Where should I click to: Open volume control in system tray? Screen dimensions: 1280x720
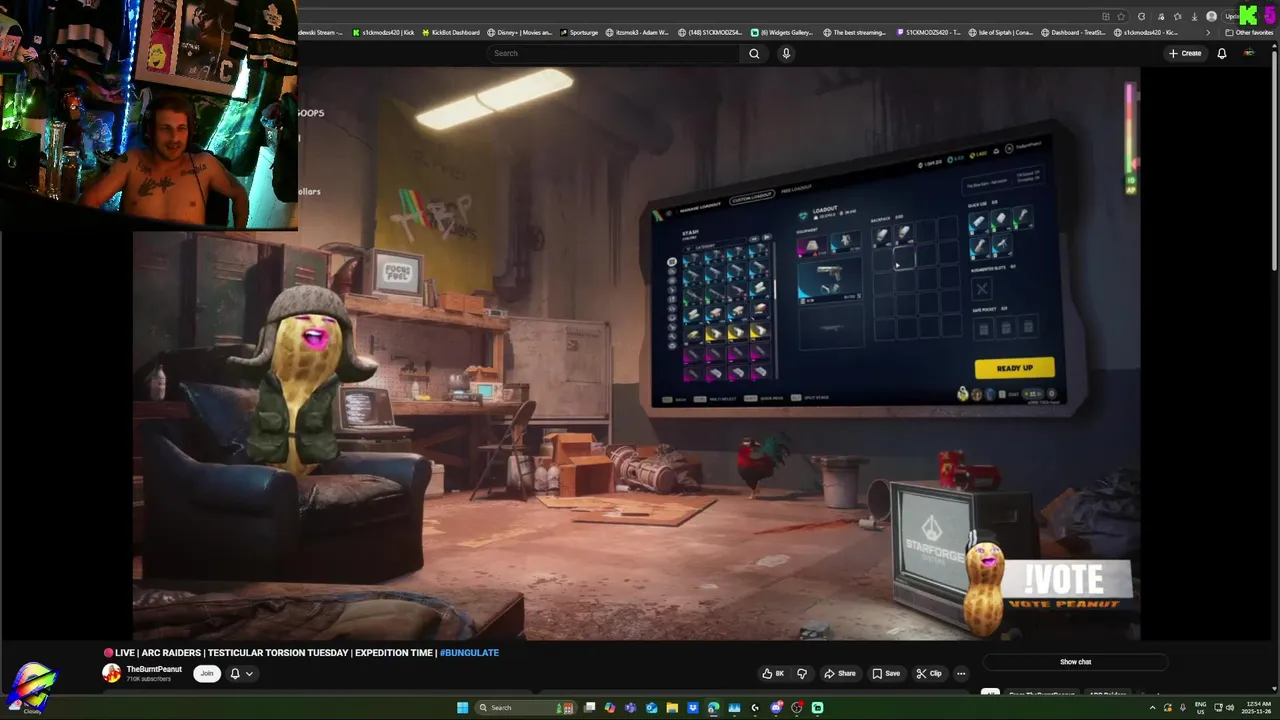[1230, 708]
